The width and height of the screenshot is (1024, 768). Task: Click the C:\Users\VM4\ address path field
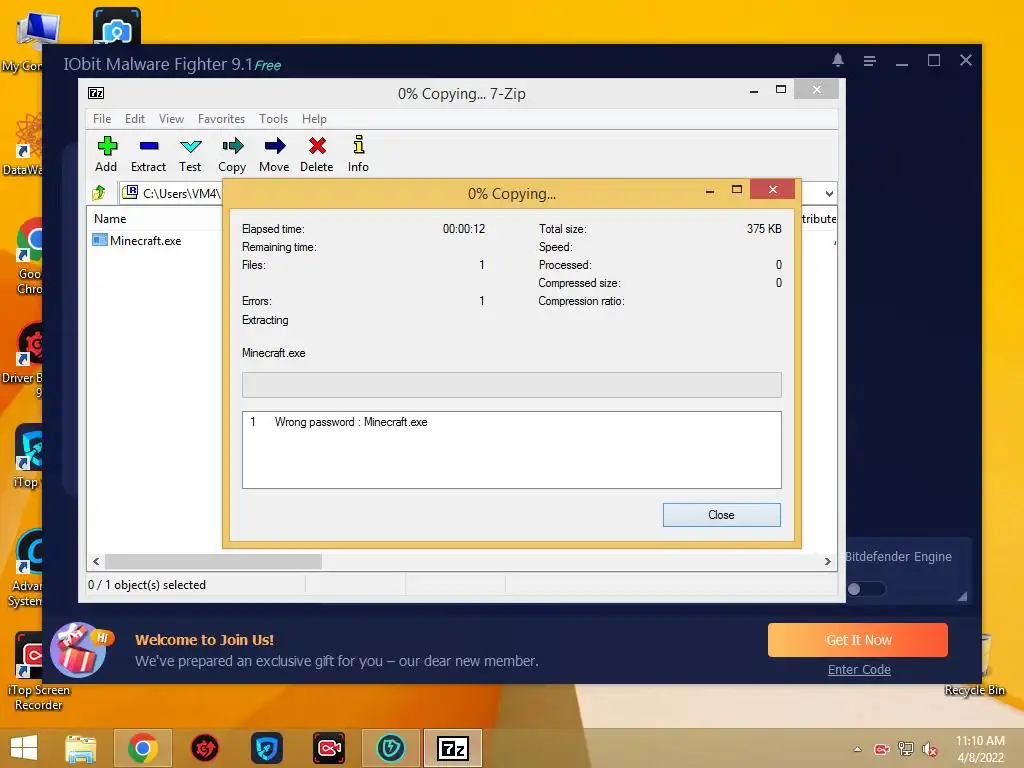tap(172, 193)
